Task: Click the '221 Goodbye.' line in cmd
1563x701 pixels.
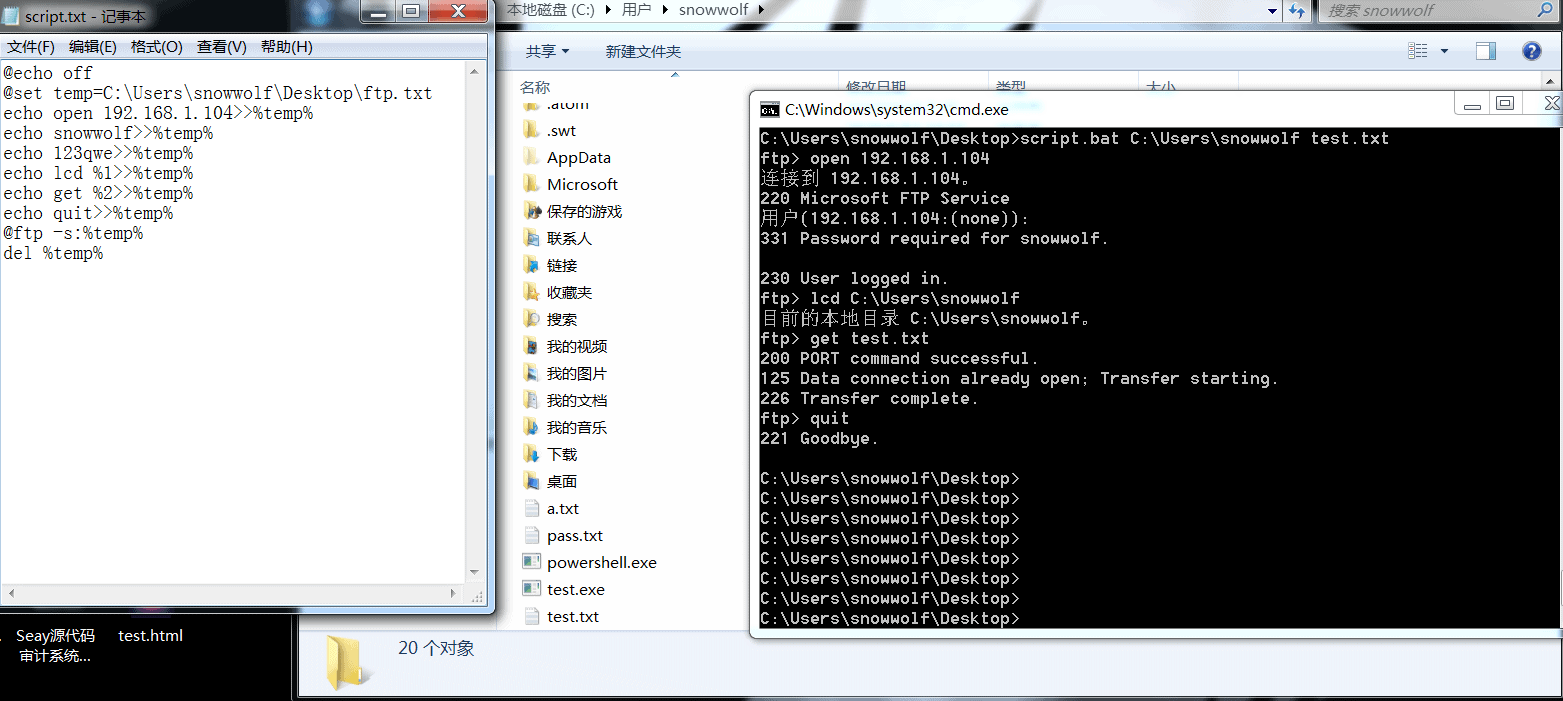Action: coord(819,438)
